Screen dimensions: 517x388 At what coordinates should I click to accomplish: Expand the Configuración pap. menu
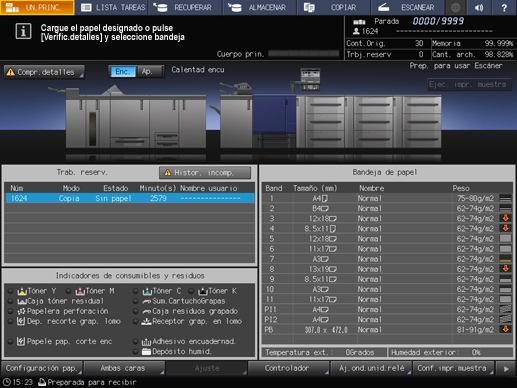42,368
